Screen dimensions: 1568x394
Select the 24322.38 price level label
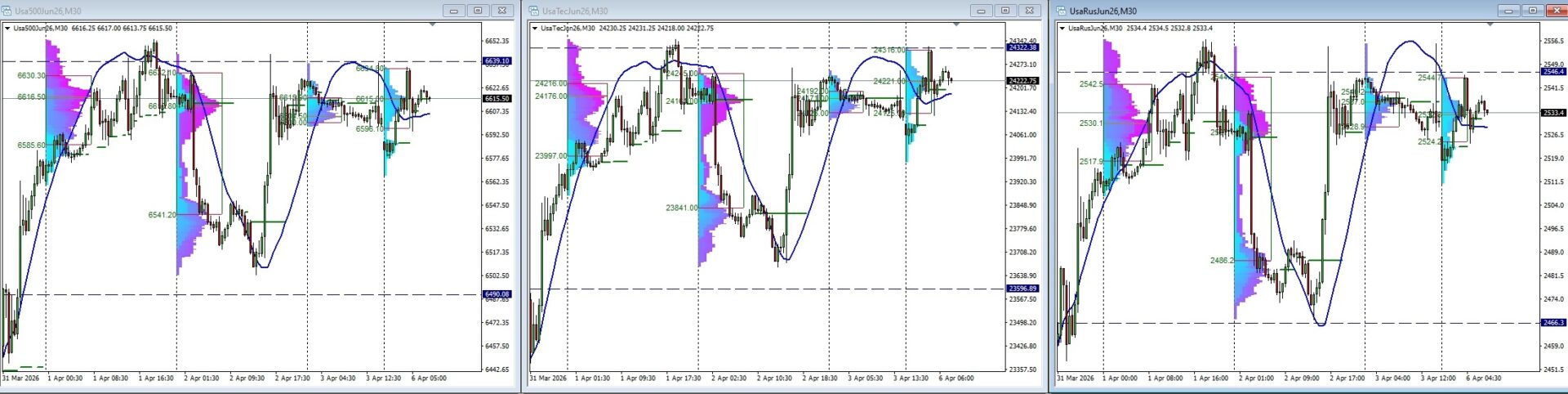click(x=1023, y=47)
